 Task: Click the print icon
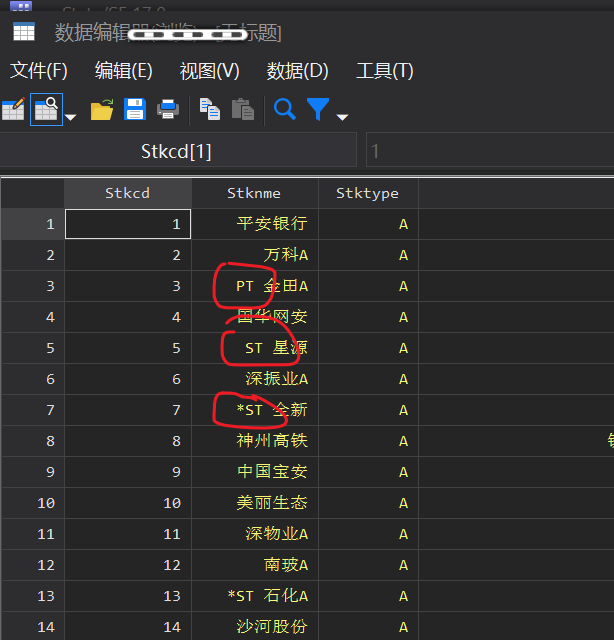[x=168, y=109]
